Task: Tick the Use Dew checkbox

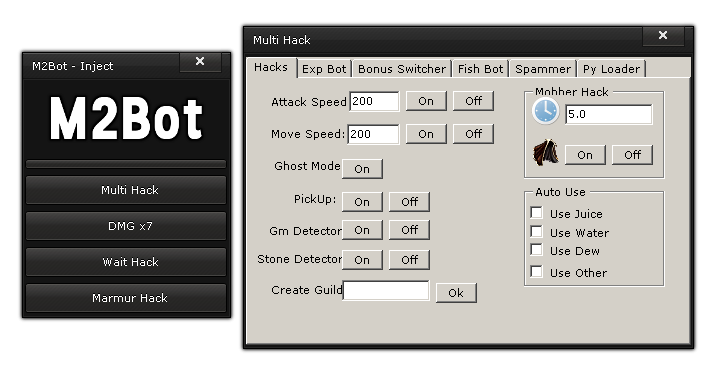Action: [537, 250]
